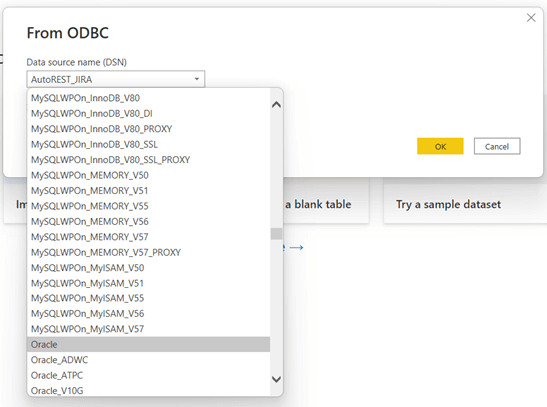The image size is (547, 407).
Task: Select MySQLWPOn_InnoDB_V80 from list
Action: tap(148, 98)
